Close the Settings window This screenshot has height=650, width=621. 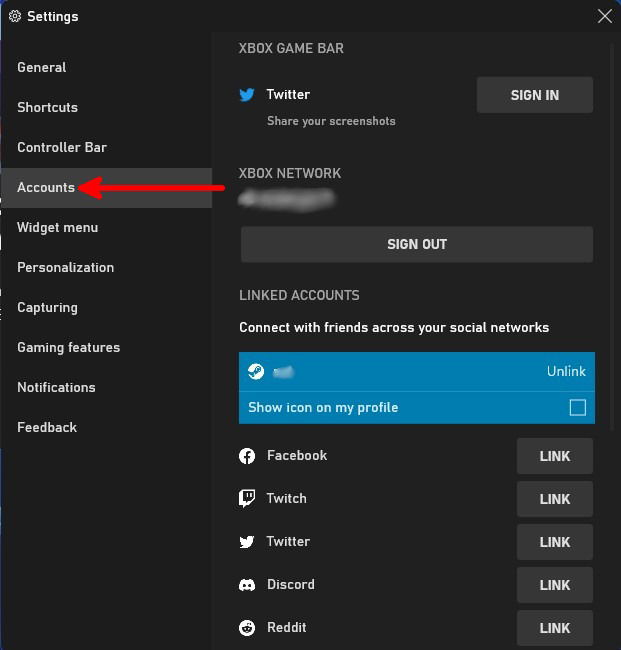pos(605,17)
